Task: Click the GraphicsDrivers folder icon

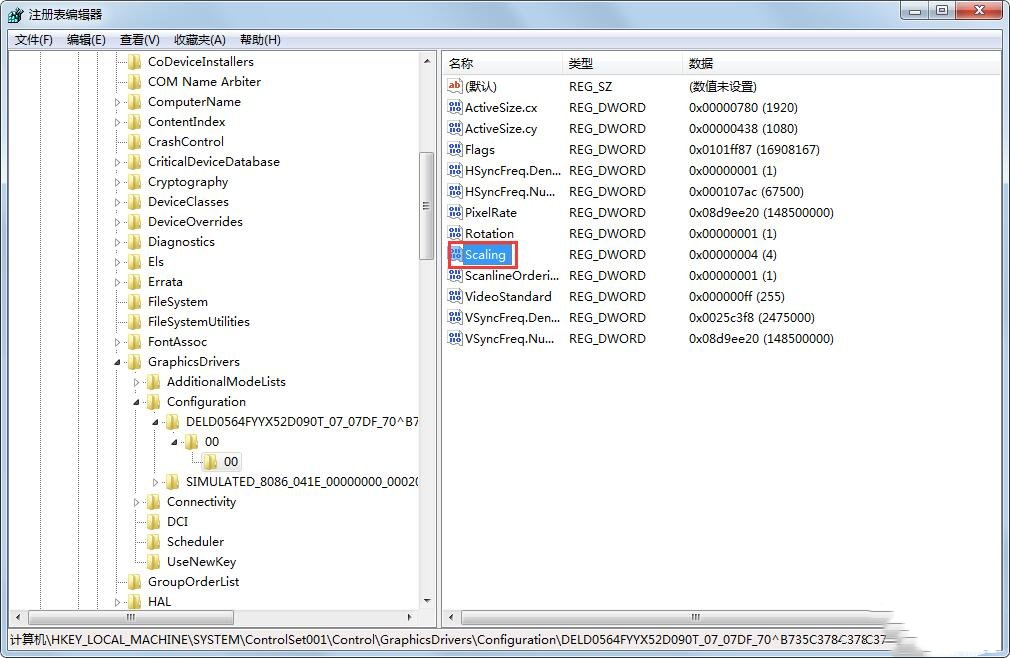Action: pyautogui.click(x=135, y=362)
